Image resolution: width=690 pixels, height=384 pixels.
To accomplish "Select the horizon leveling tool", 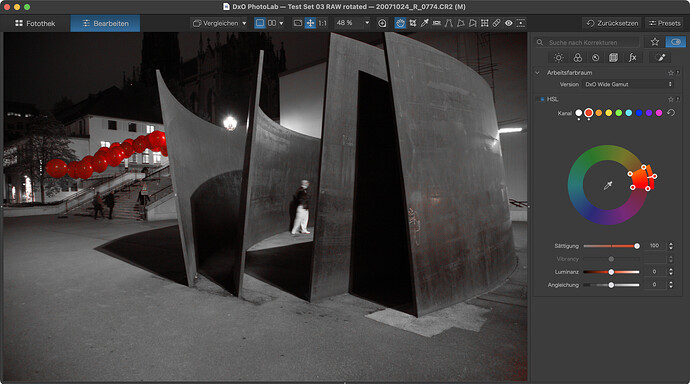I will tap(437, 23).
